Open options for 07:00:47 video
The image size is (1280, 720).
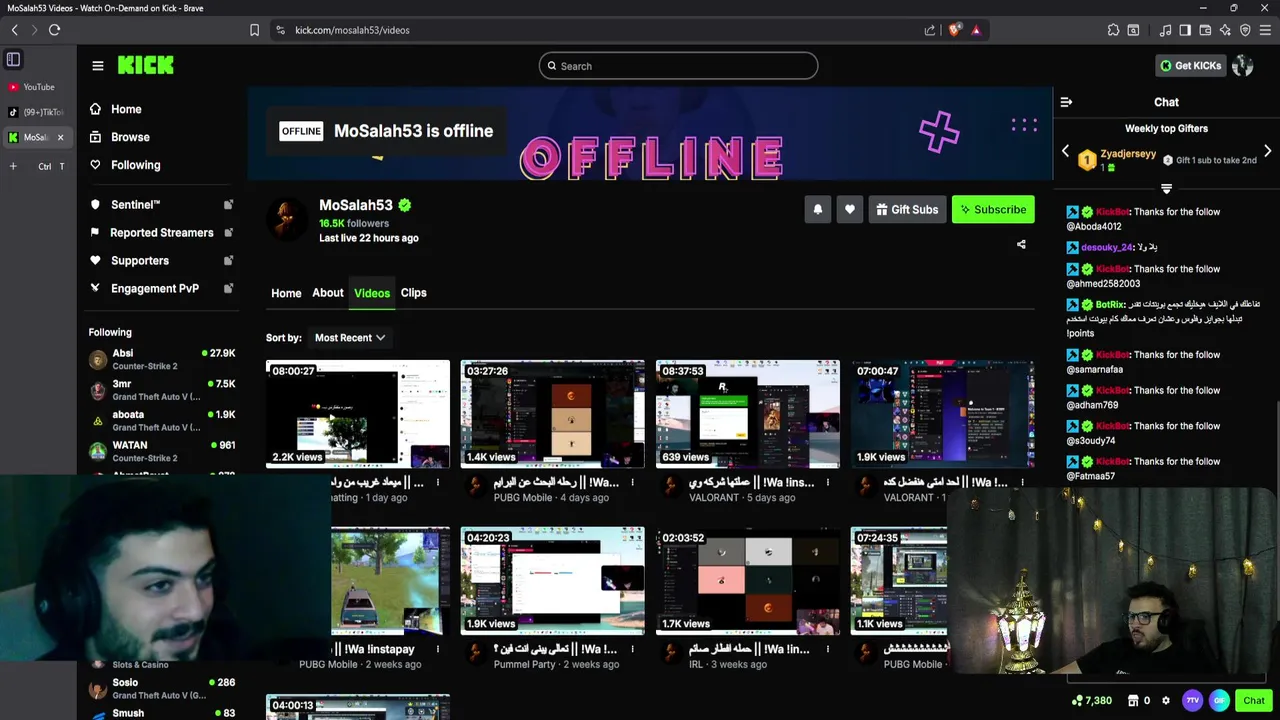pyautogui.click(x=1022, y=482)
